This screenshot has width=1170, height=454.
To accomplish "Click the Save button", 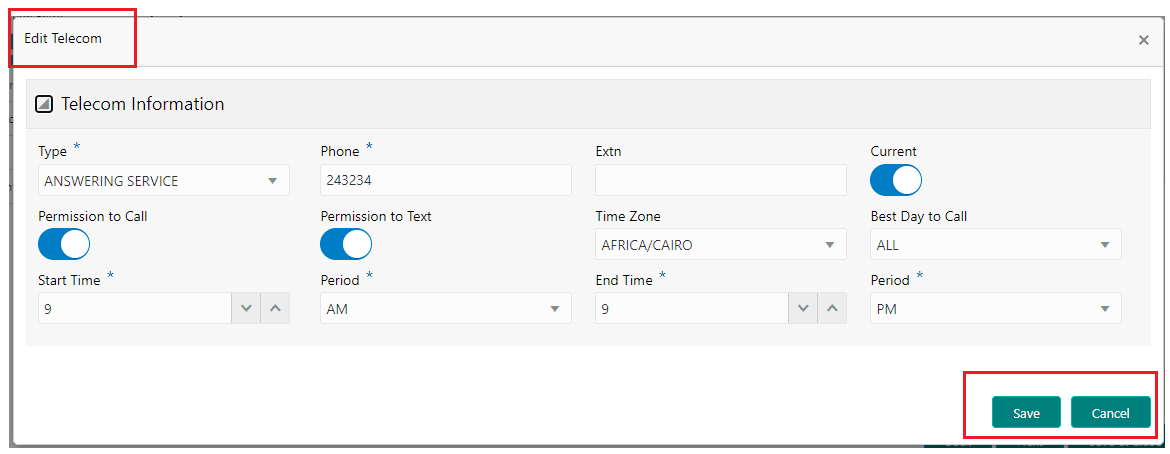I will coord(1026,413).
